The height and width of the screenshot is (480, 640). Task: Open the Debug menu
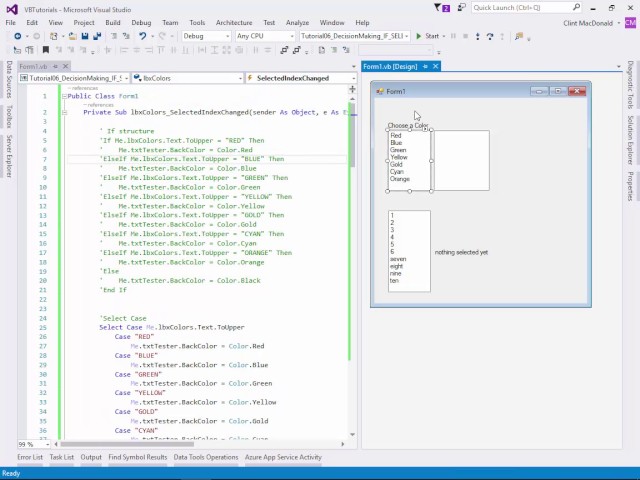pyautogui.click(x=141, y=23)
